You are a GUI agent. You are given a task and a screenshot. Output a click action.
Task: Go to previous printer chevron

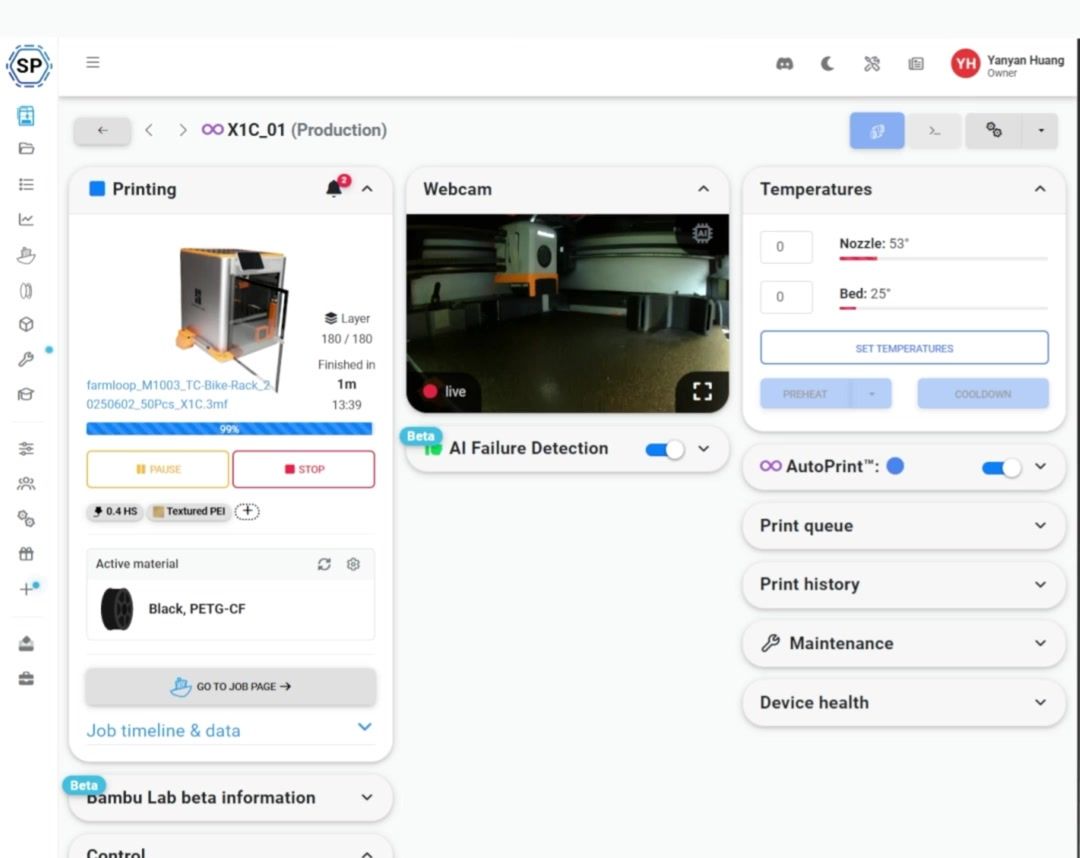(149, 130)
